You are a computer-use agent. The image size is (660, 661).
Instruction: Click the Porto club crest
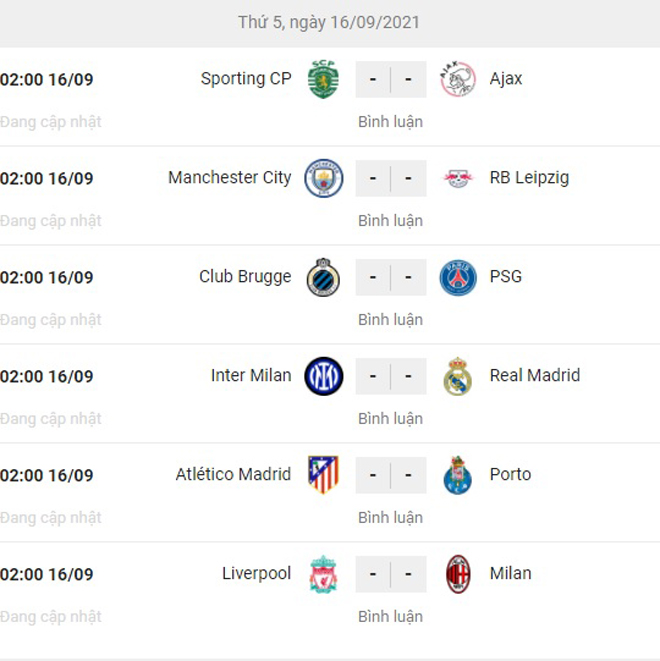pyautogui.click(x=458, y=475)
